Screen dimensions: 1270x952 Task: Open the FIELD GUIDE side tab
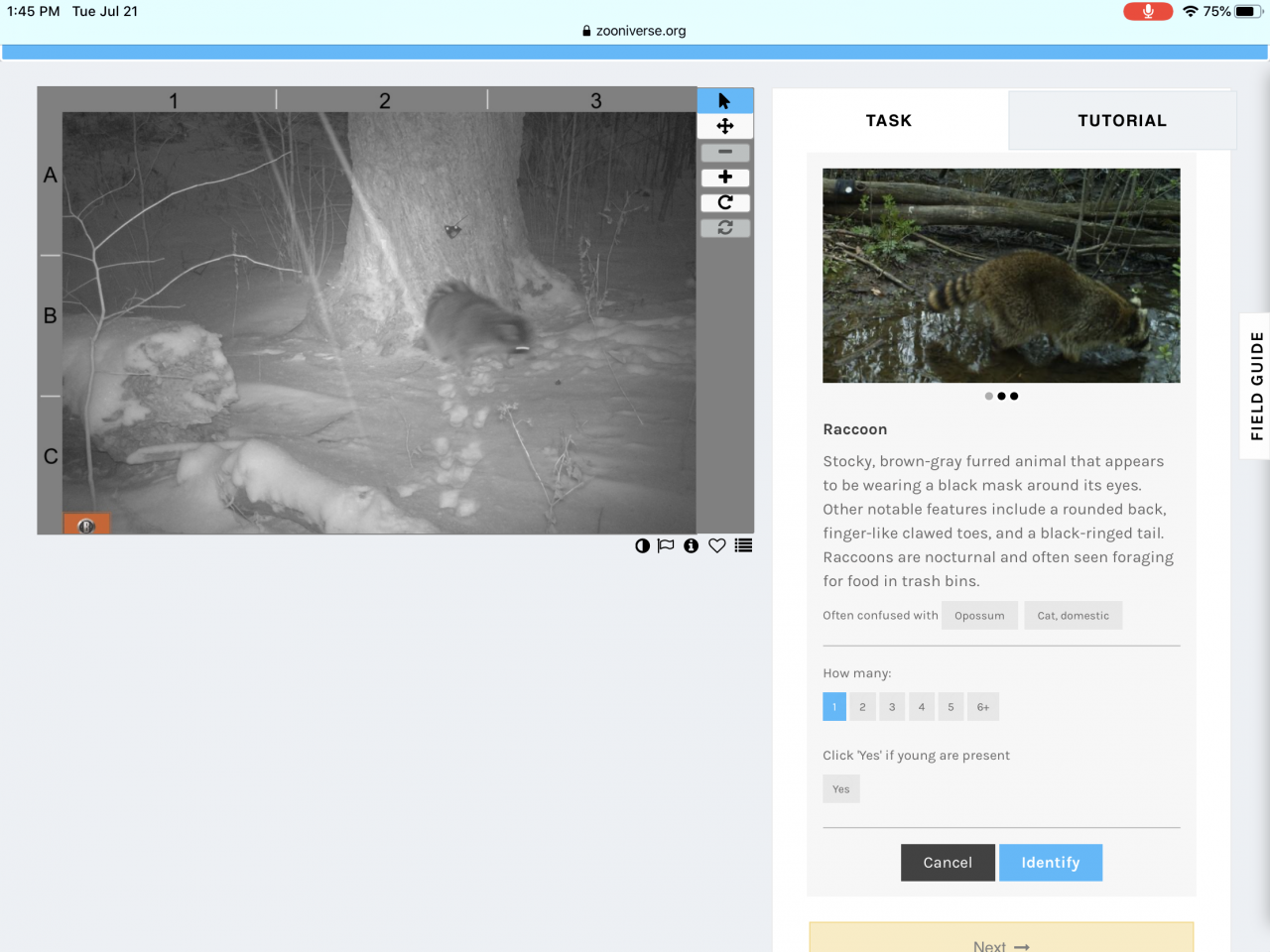click(x=1256, y=386)
